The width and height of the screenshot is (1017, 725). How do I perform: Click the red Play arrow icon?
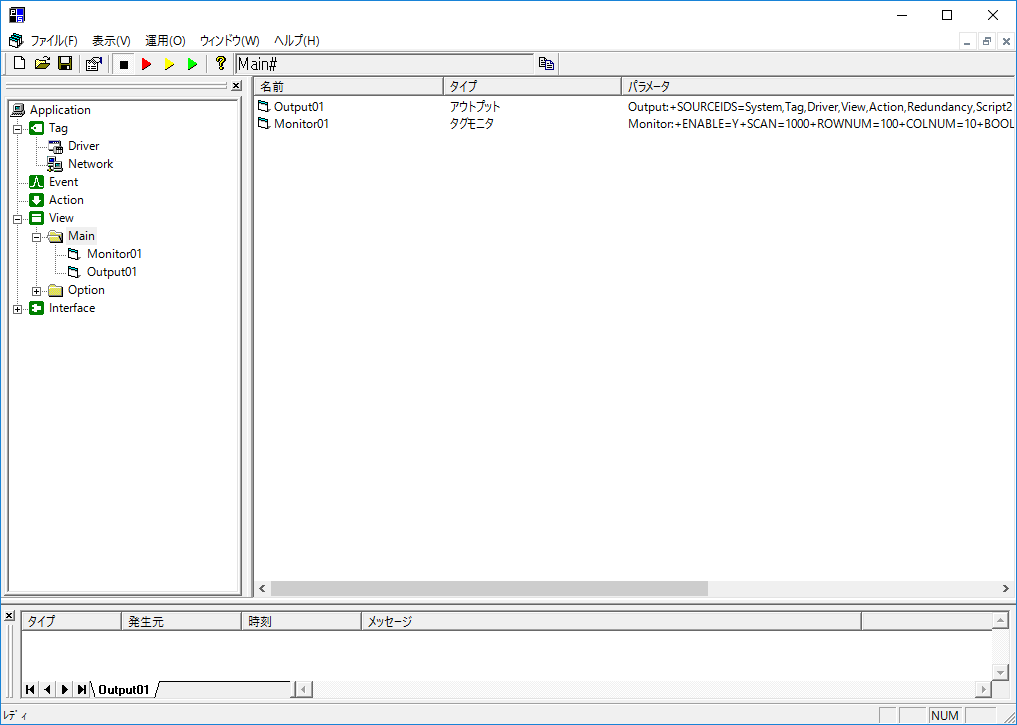point(146,64)
